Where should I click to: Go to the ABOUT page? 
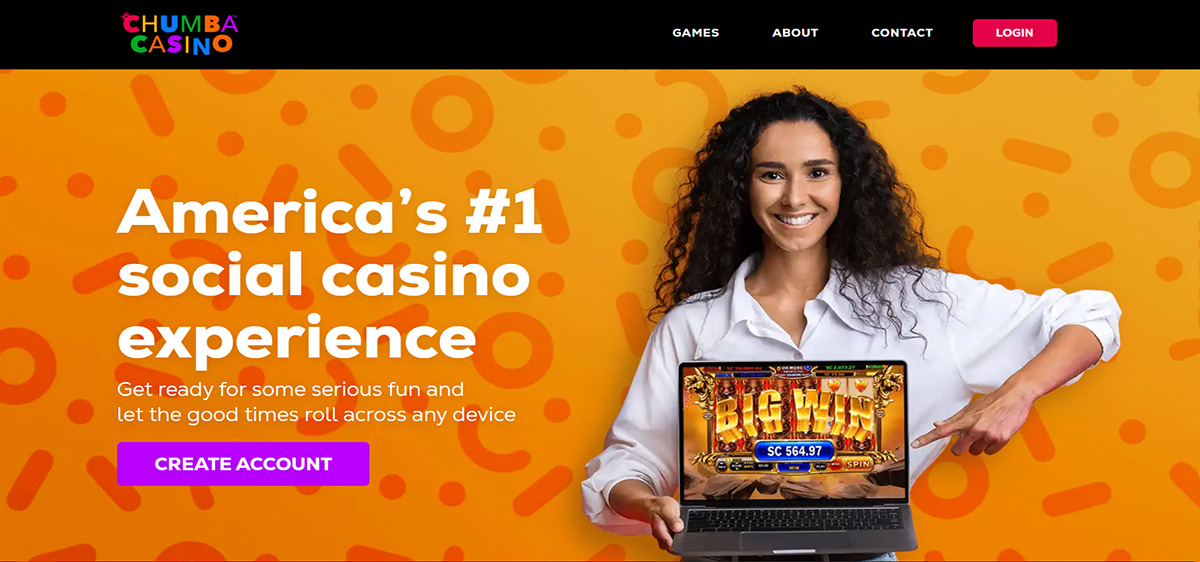pyautogui.click(x=795, y=33)
